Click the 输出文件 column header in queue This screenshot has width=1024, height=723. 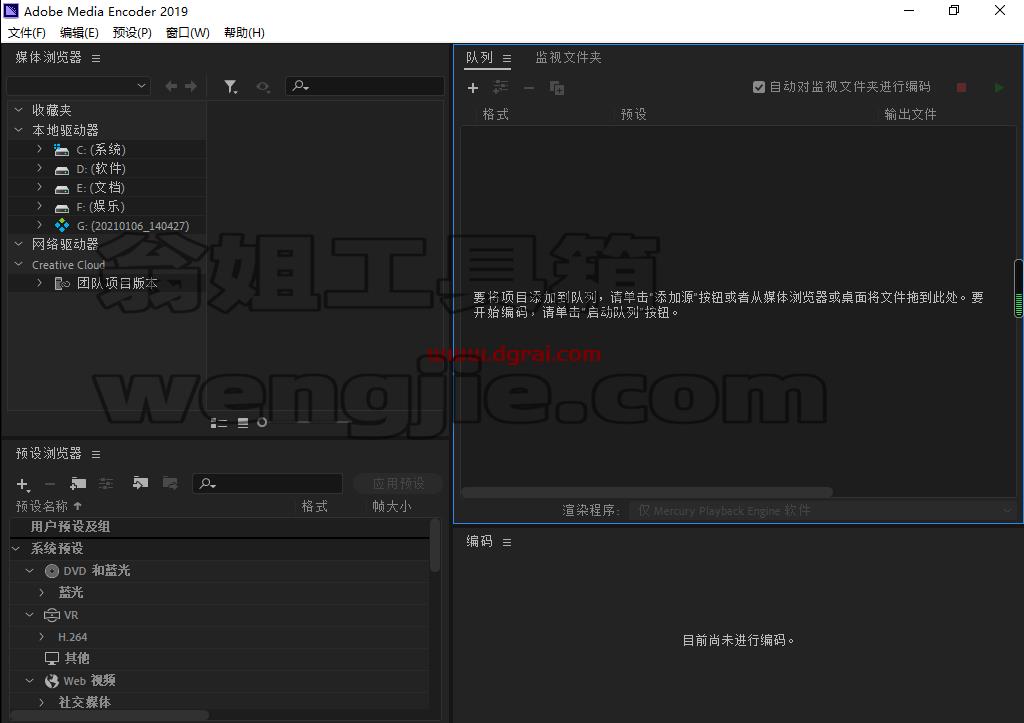[910, 114]
